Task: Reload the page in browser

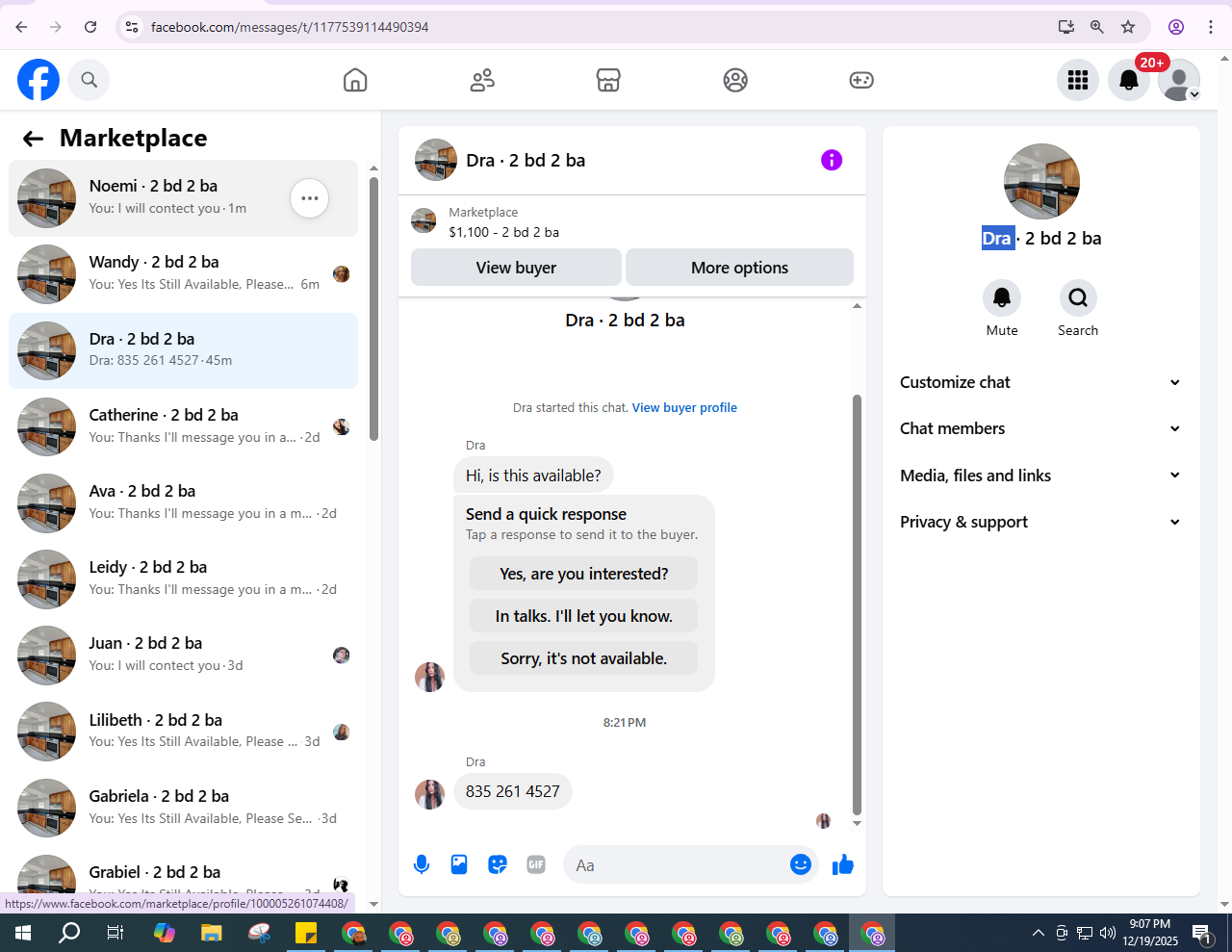Action: 90,27
